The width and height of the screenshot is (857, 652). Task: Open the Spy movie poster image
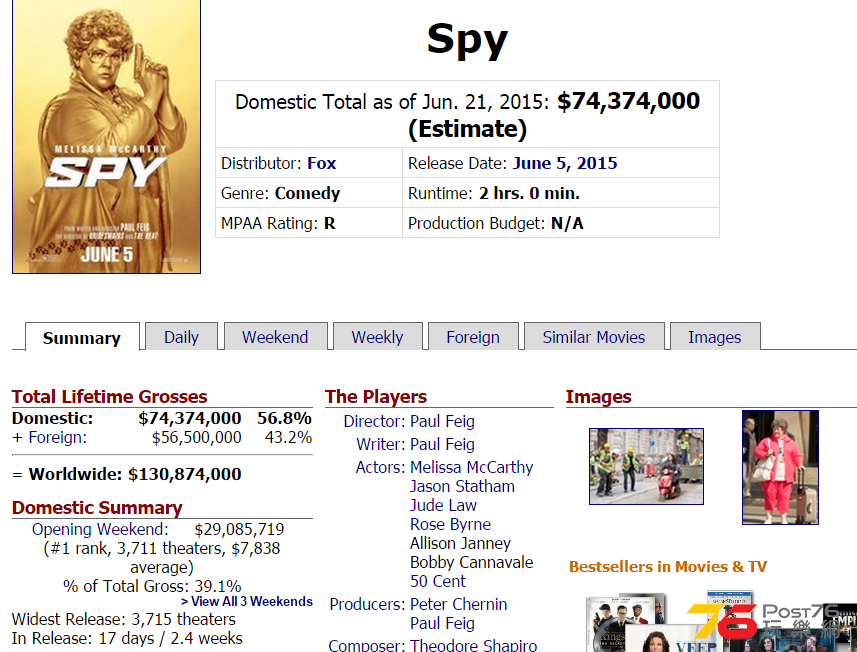pos(107,136)
